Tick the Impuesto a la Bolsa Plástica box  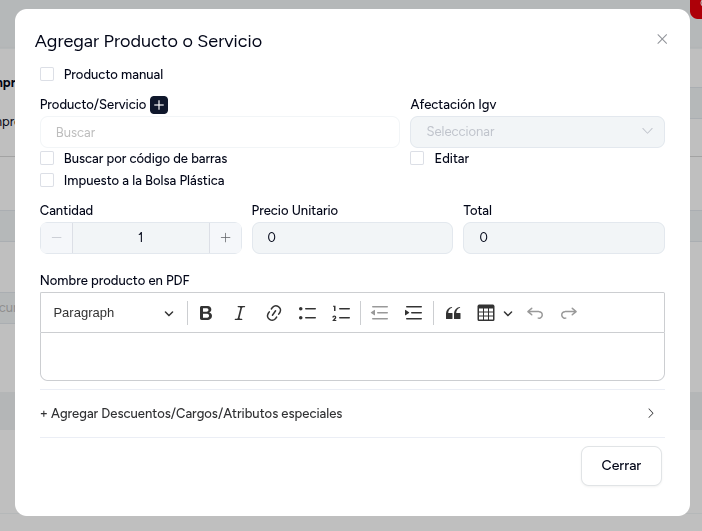[47, 180]
